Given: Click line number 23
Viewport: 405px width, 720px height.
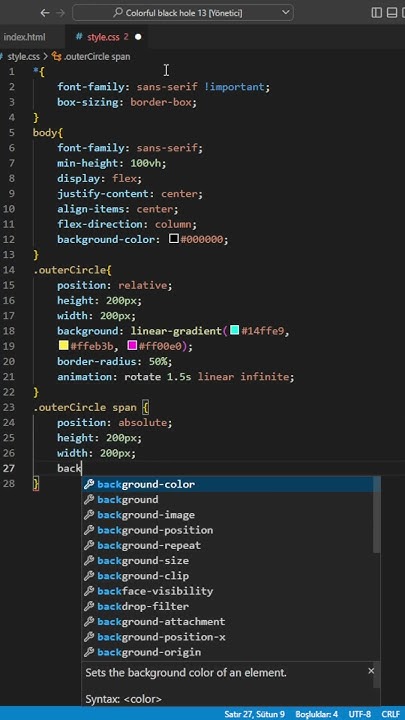Looking at the screenshot, I should [9, 407].
